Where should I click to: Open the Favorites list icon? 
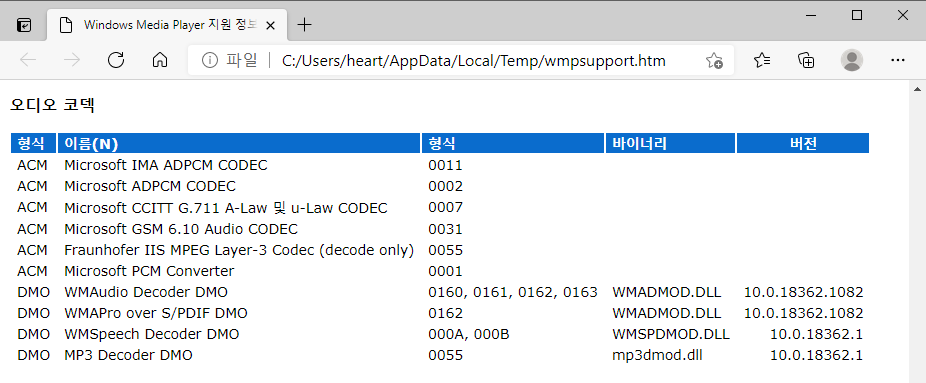(762, 60)
